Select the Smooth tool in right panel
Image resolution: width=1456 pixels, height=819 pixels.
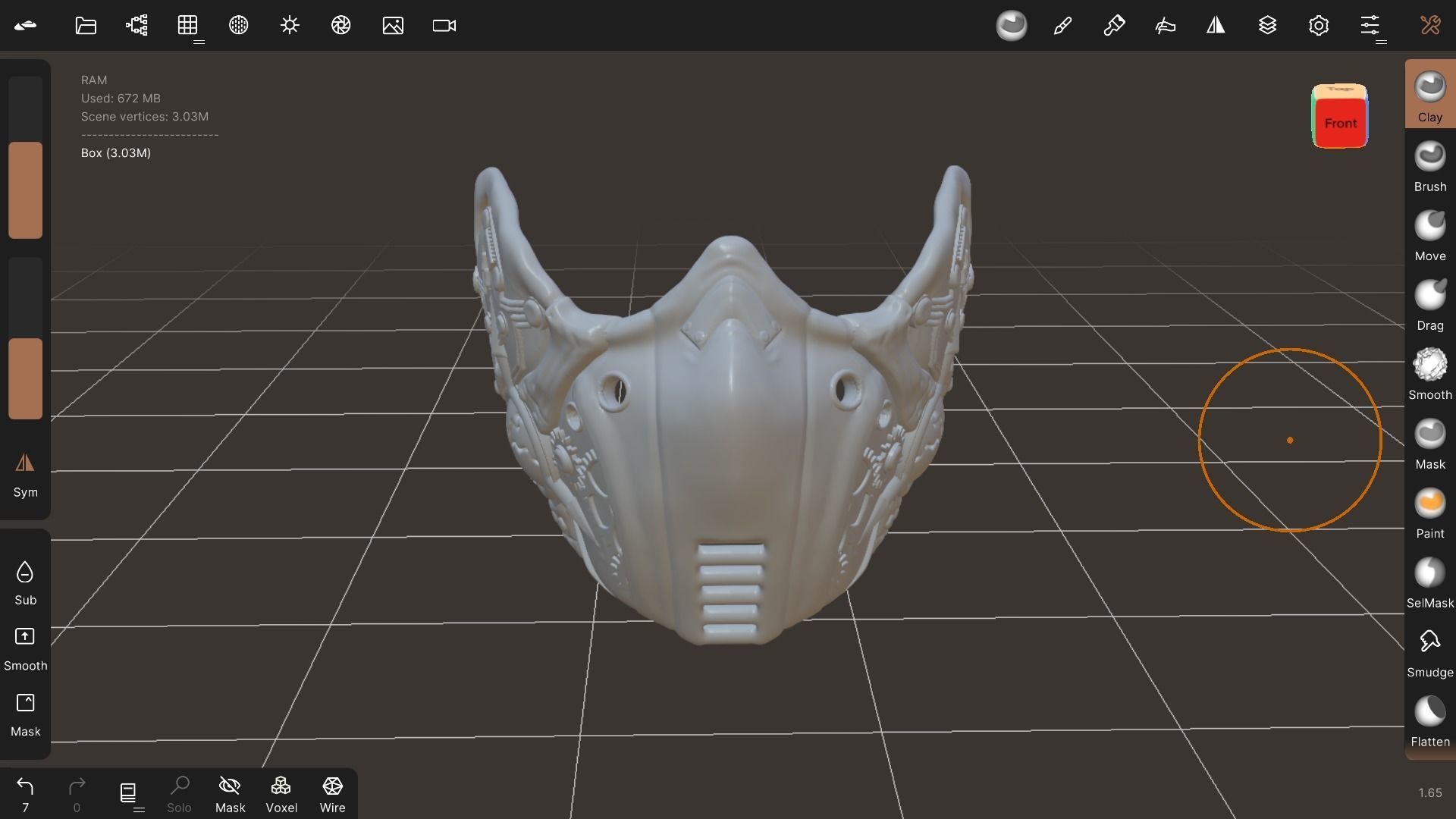[x=1430, y=375]
